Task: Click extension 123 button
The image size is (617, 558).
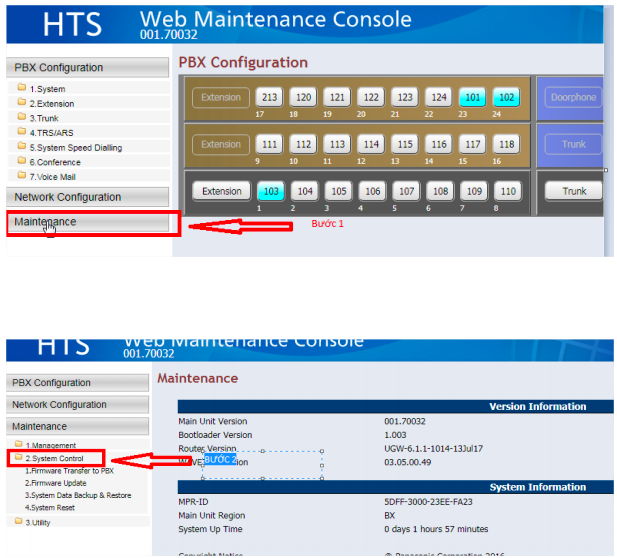Action: (405, 97)
